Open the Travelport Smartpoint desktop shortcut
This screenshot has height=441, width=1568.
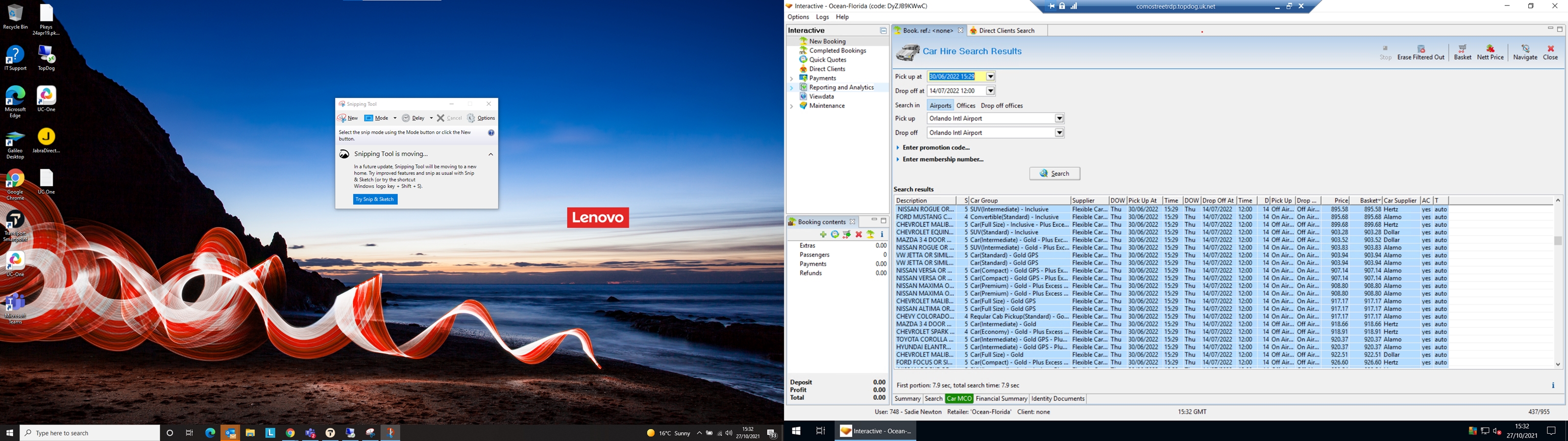pos(15,226)
